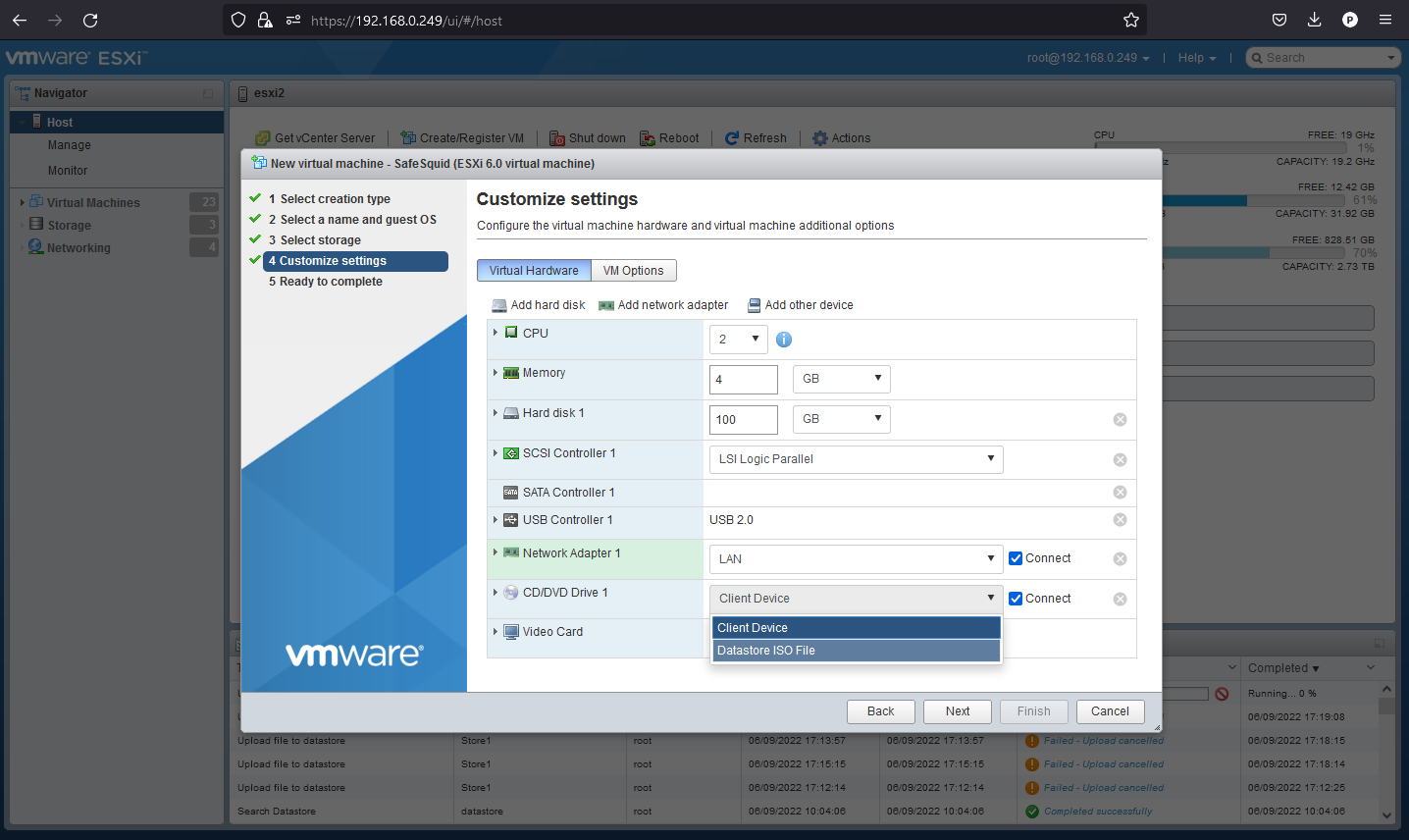Click Shut down in host toolbar
This screenshot has width=1409, height=840.
coord(588,138)
